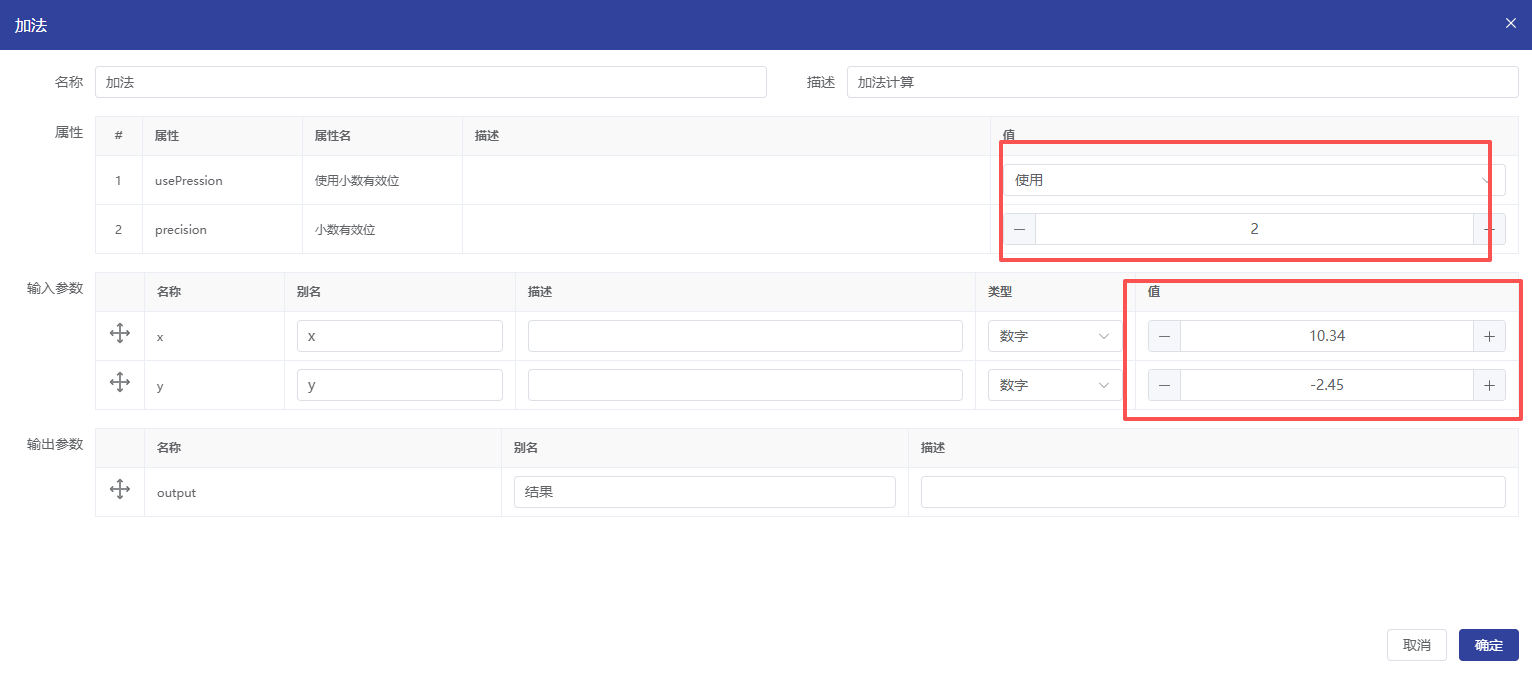Decrease y value with the minus button
Viewport: 1532px width, 675px height.
pyautogui.click(x=1164, y=385)
